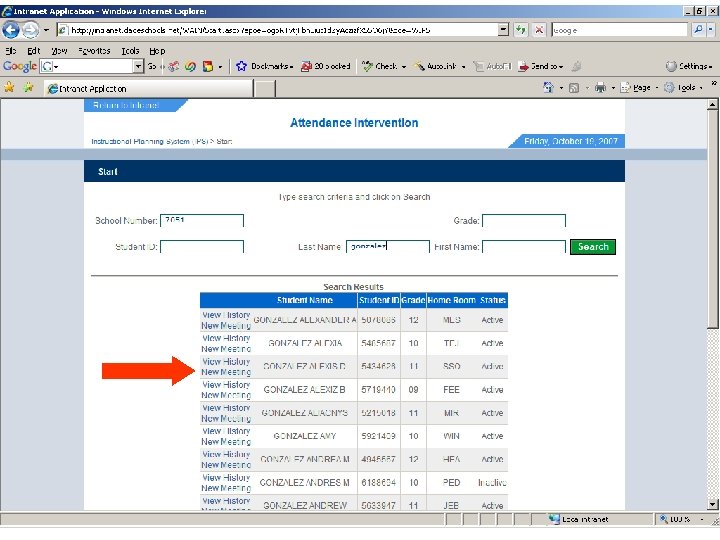
Task: Click in the School Number field
Action: click(x=202, y=220)
